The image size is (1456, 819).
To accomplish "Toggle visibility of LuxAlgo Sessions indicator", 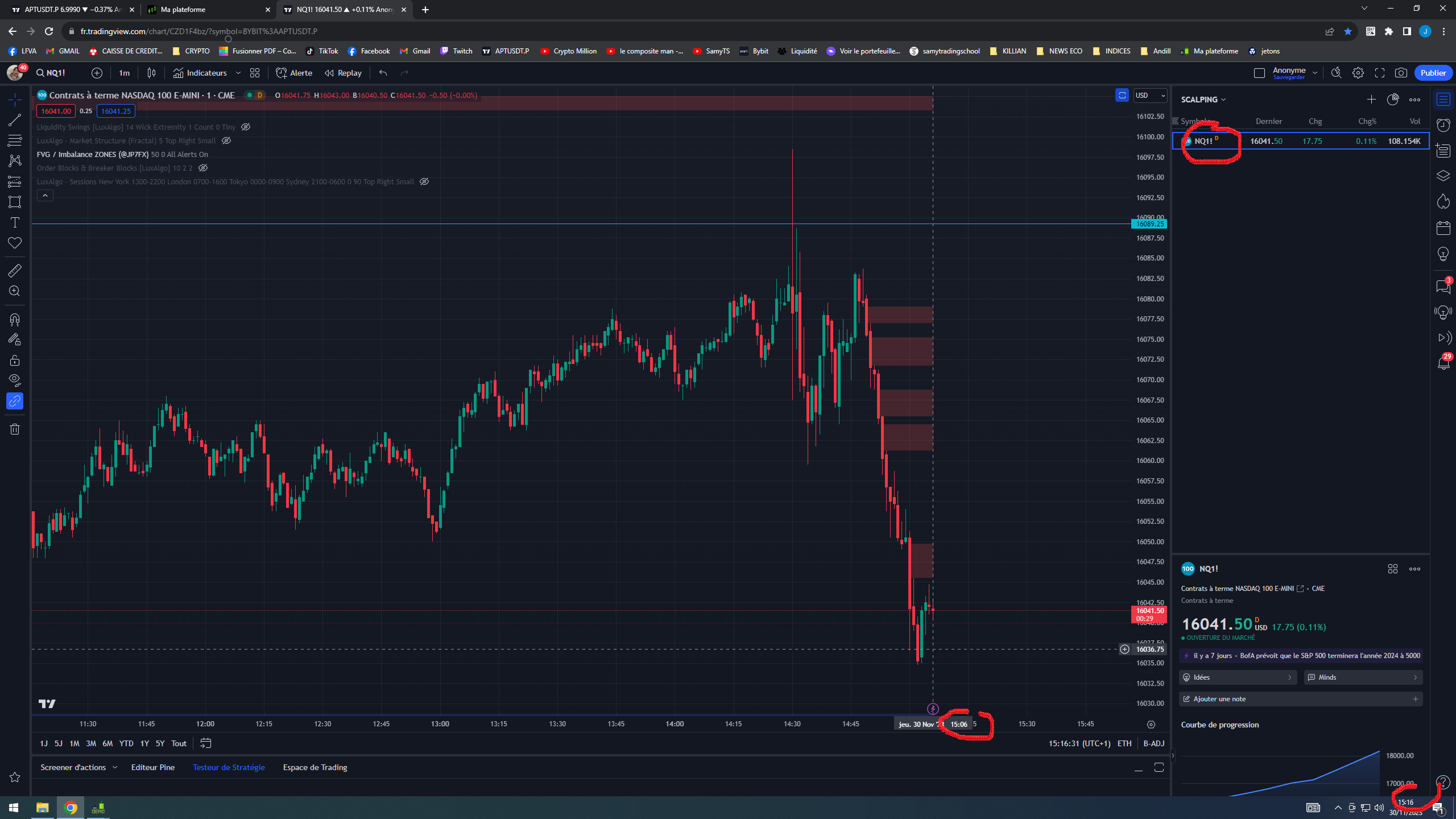I will [424, 182].
